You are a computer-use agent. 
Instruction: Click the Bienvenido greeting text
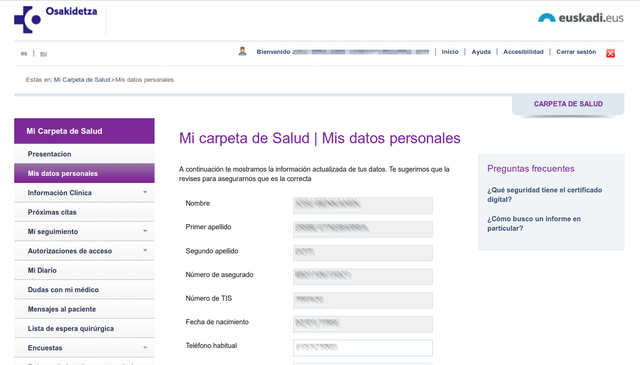[x=273, y=52]
